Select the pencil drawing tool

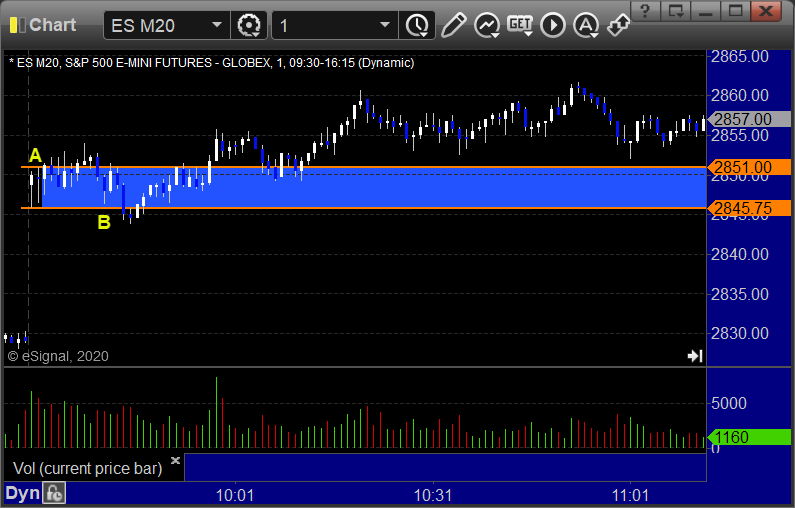point(453,25)
